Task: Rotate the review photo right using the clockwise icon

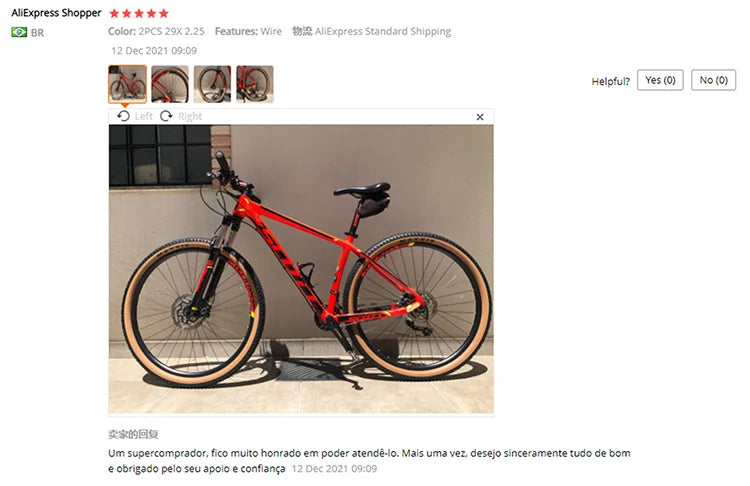Action: [x=166, y=116]
